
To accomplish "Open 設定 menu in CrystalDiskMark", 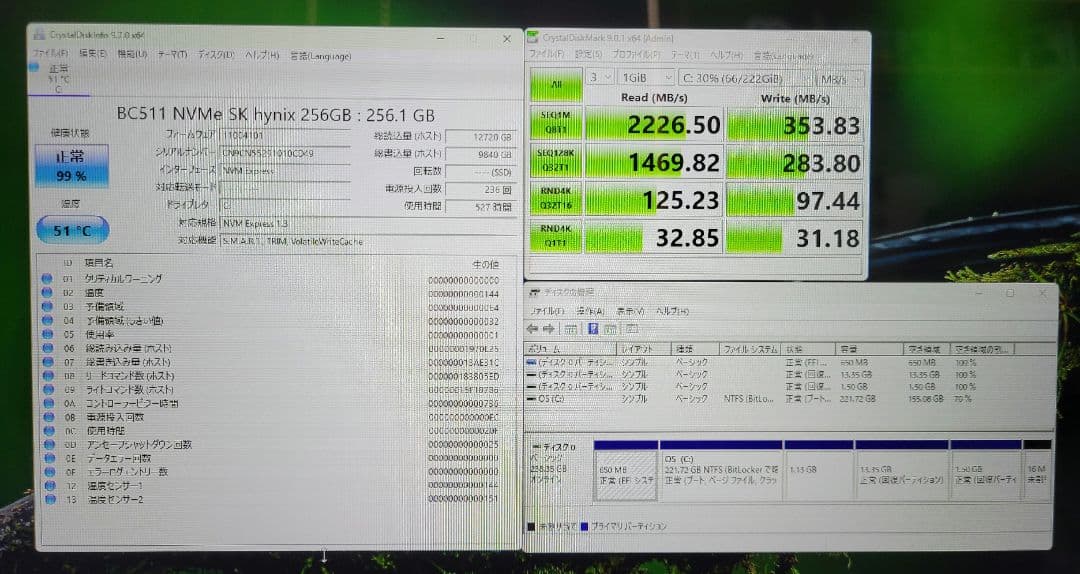I will point(589,54).
